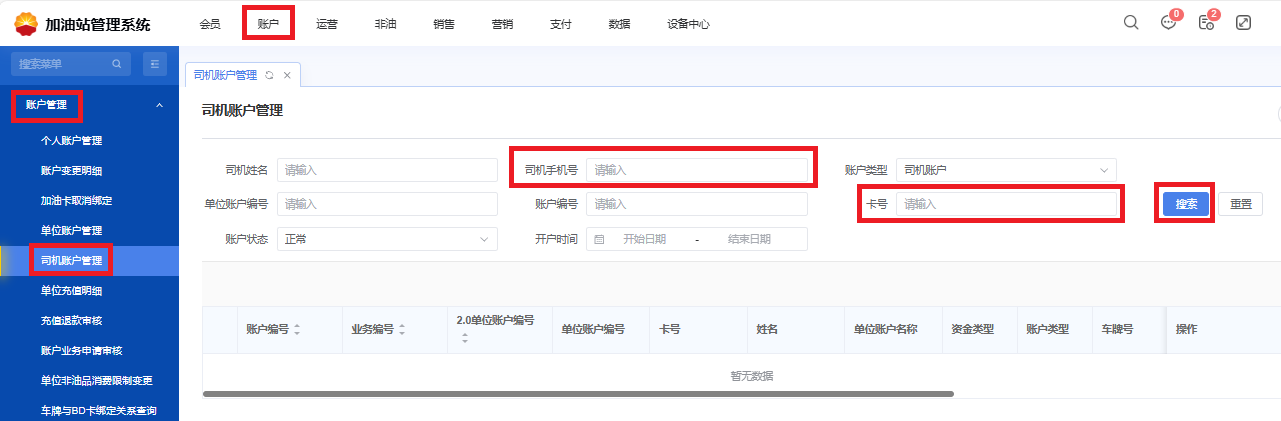Click the calendar icon in 开户时间 field
Image resolution: width=1281 pixels, height=421 pixels.
pos(600,240)
